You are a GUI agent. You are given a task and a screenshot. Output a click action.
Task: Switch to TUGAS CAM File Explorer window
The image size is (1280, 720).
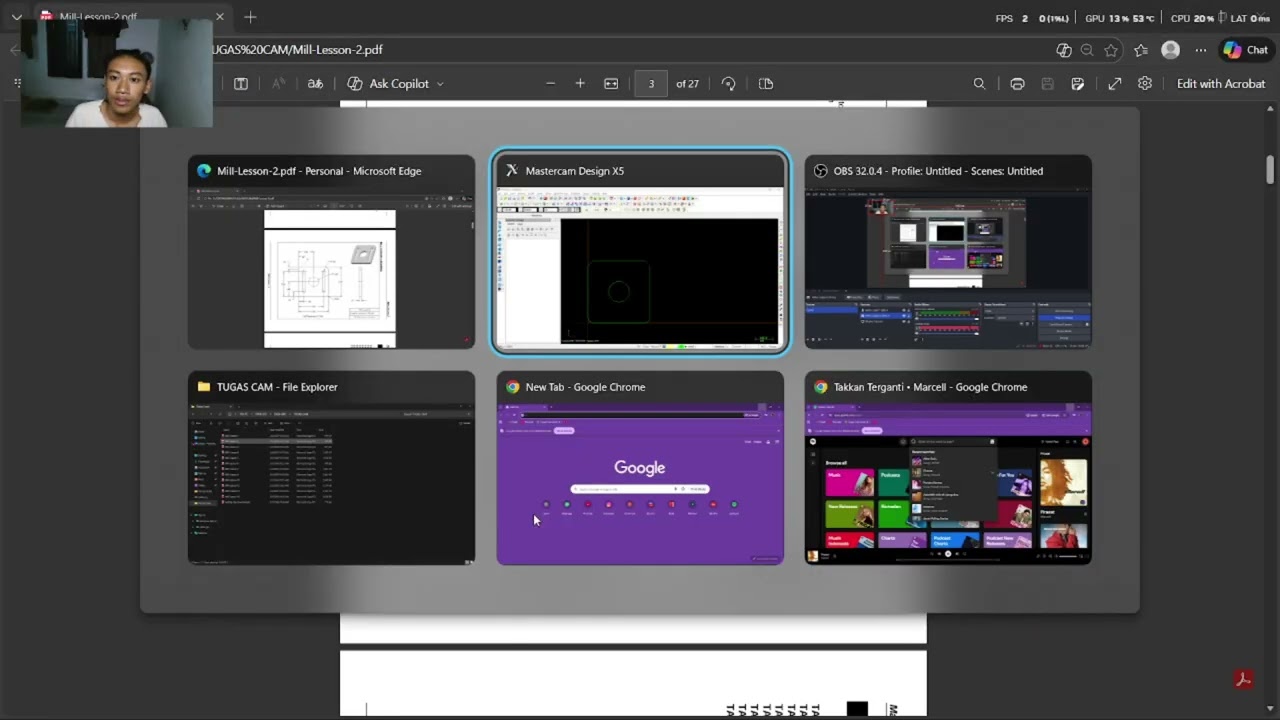coord(331,468)
